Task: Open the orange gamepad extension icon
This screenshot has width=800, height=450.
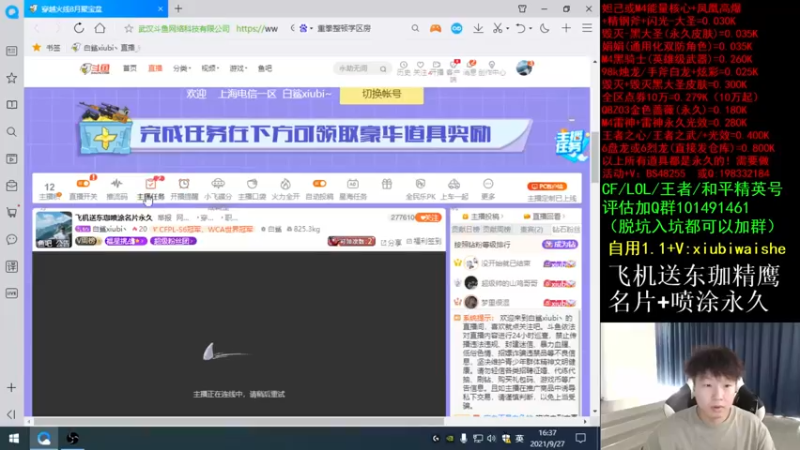Action: pyautogui.click(x=435, y=29)
